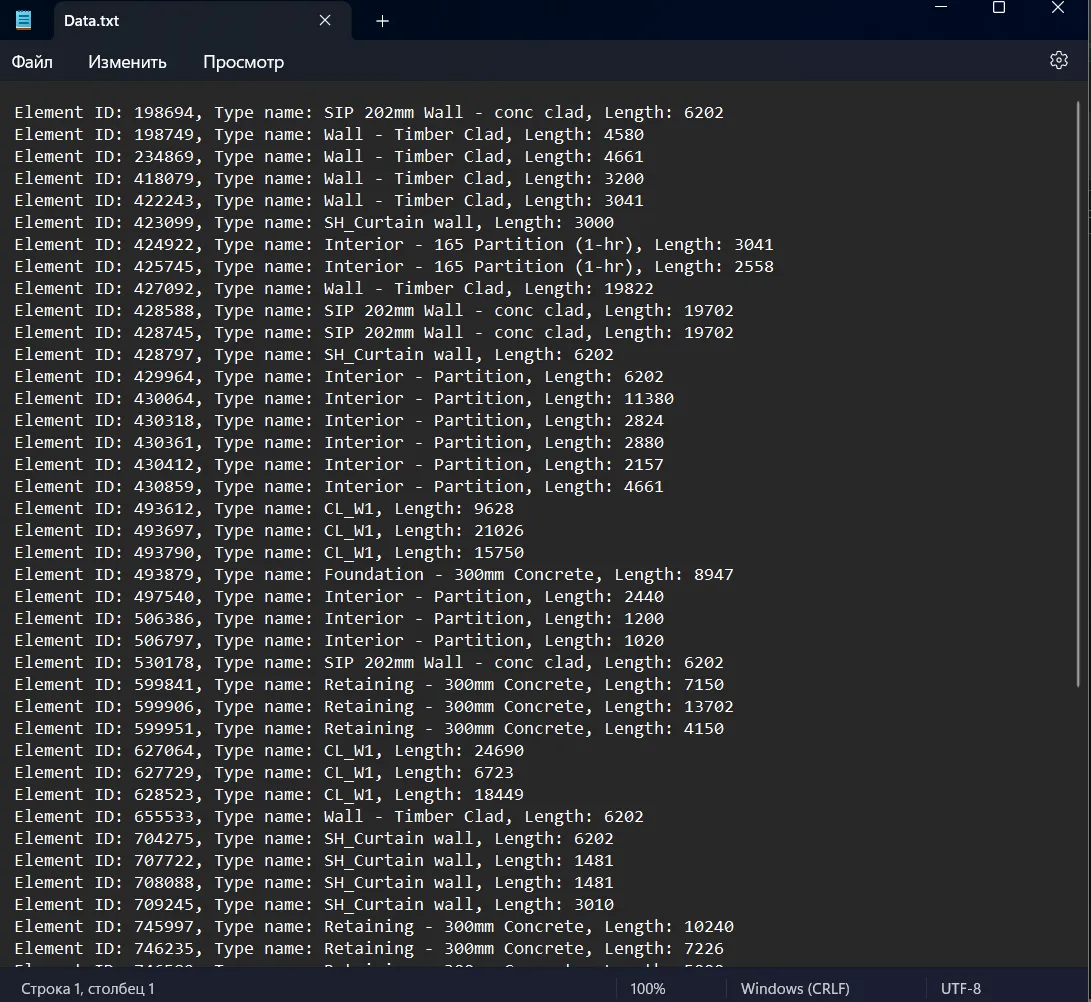The height and width of the screenshot is (1002, 1091).
Task: Open the Файл menu
Action: (x=32, y=62)
